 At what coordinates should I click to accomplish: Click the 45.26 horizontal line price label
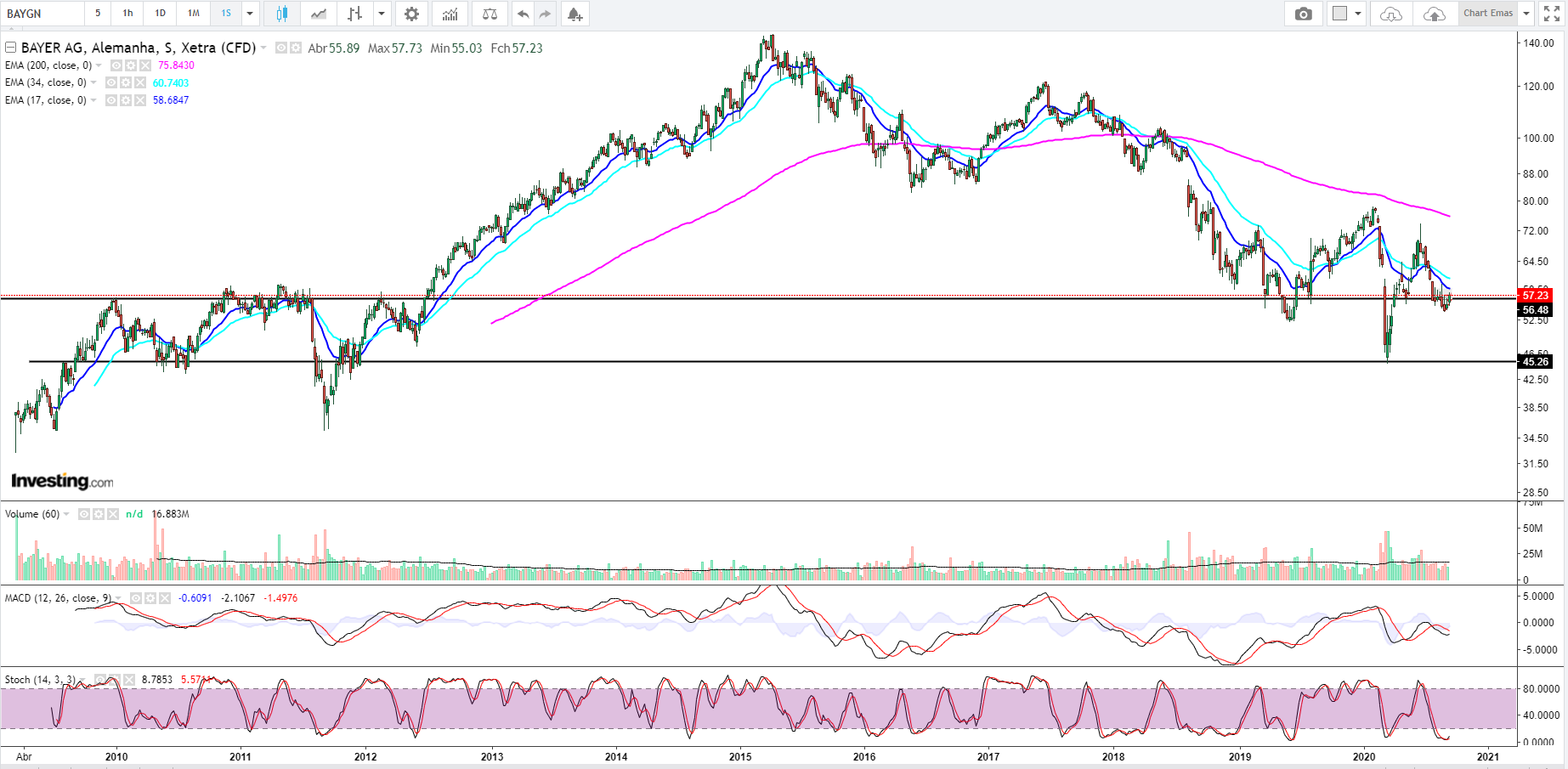click(x=1536, y=362)
